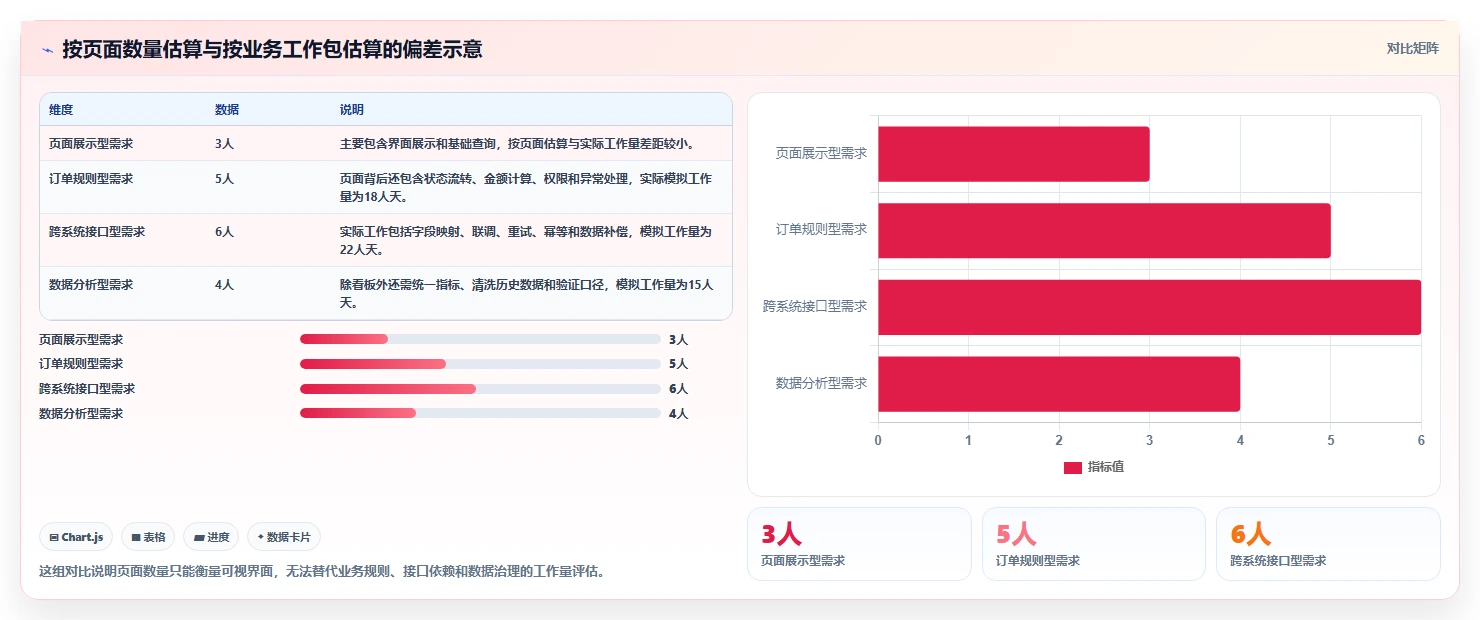This screenshot has width=1480, height=620.
Task: Click the chart title heading text
Action: pyautogui.click(x=272, y=49)
